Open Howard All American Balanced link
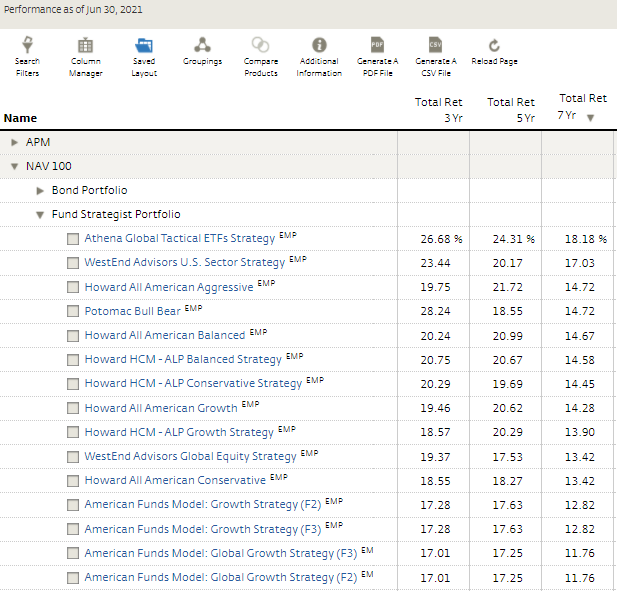617x591 pixels. [165, 335]
